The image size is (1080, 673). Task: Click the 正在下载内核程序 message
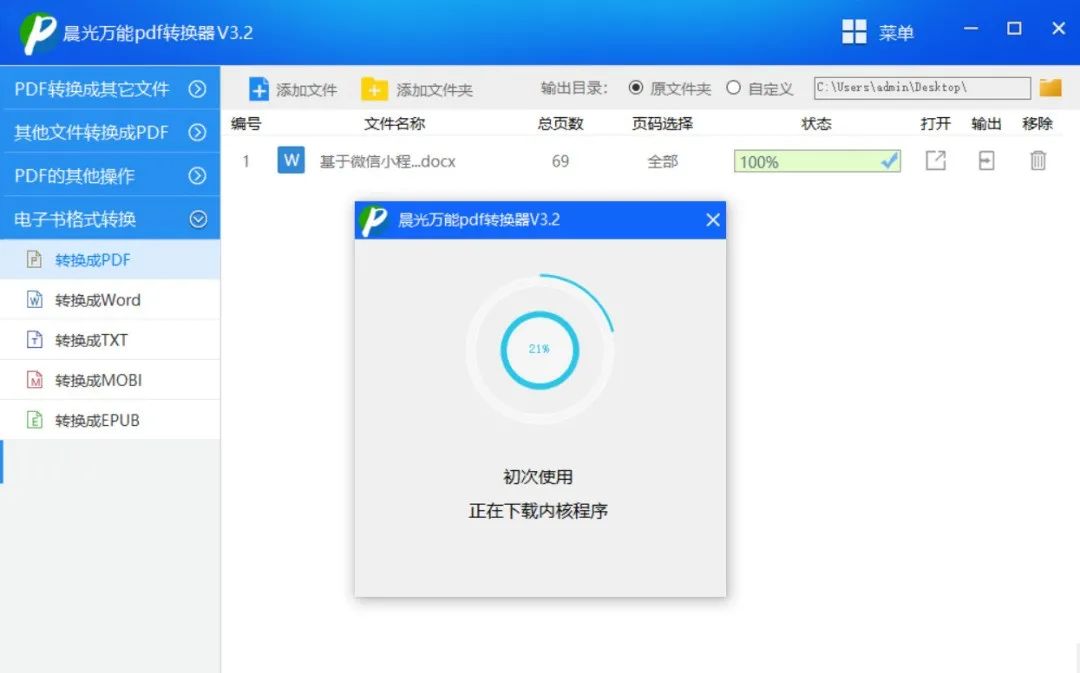pos(539,511)
